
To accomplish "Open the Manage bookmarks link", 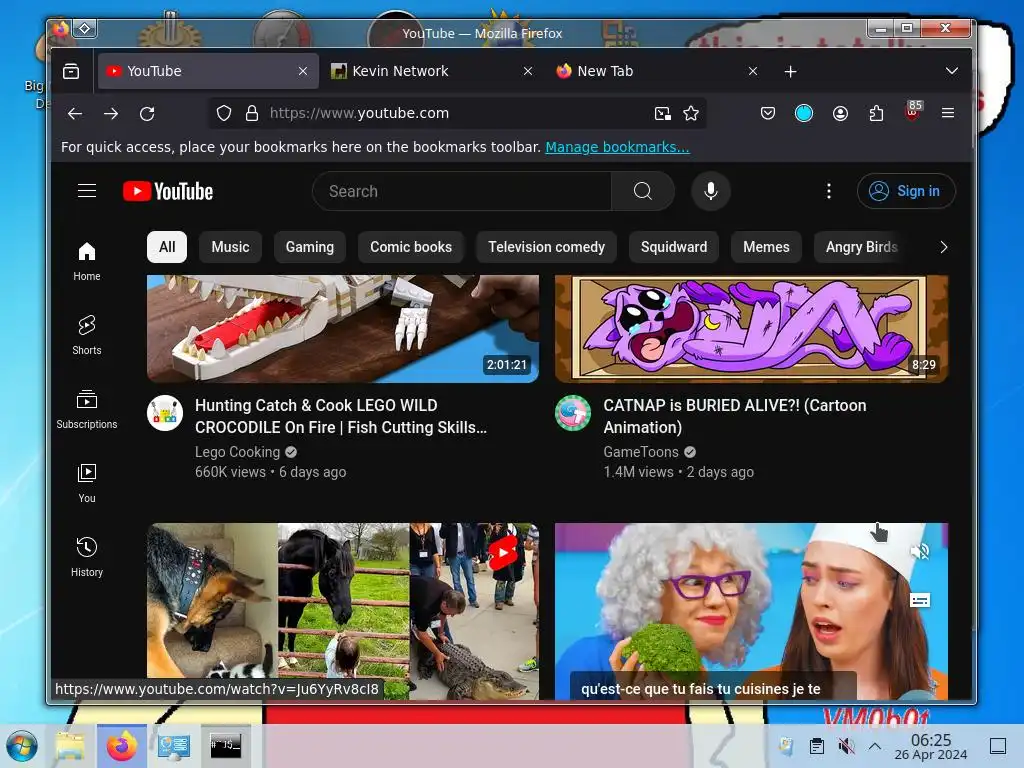I will point(617,147).
